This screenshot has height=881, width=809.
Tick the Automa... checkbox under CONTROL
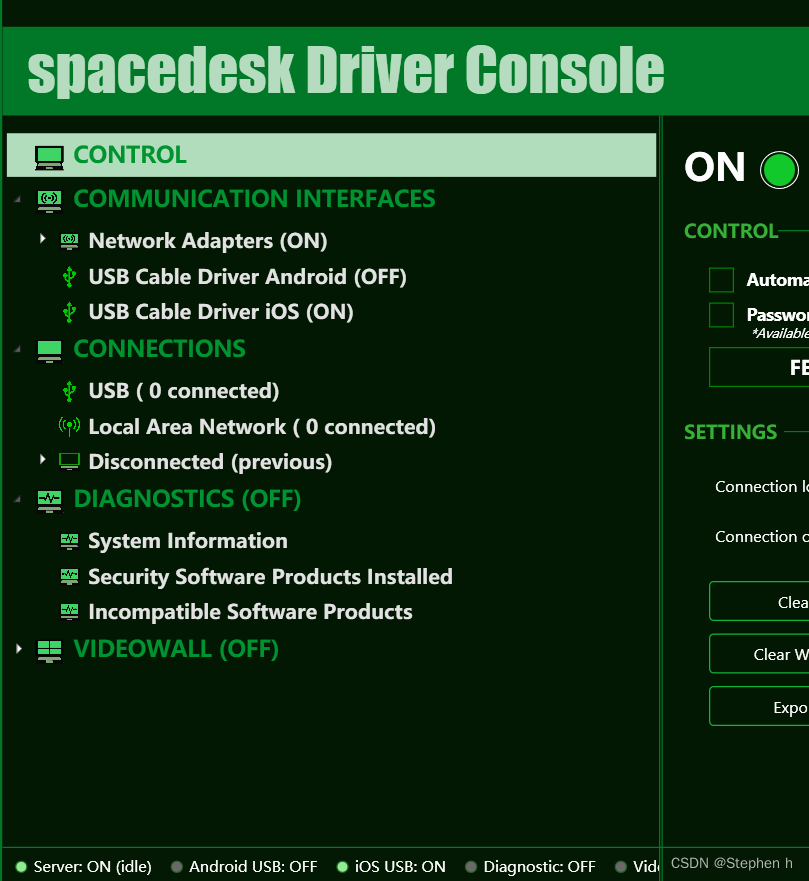[721, 280]
